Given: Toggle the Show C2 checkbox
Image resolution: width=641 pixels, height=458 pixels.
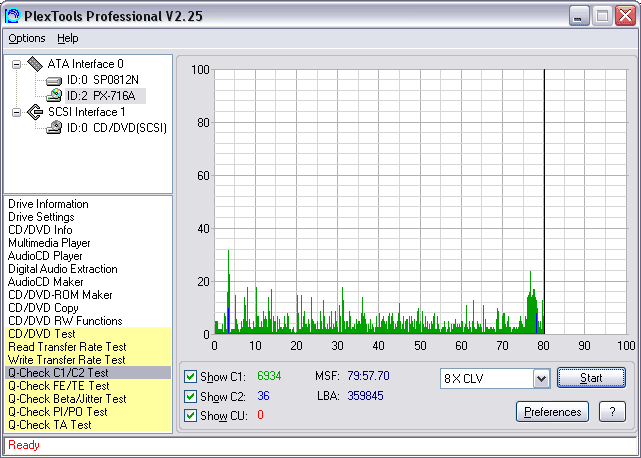Looking at the screenshot, I should pyautogui.click(x=190, y=396).
